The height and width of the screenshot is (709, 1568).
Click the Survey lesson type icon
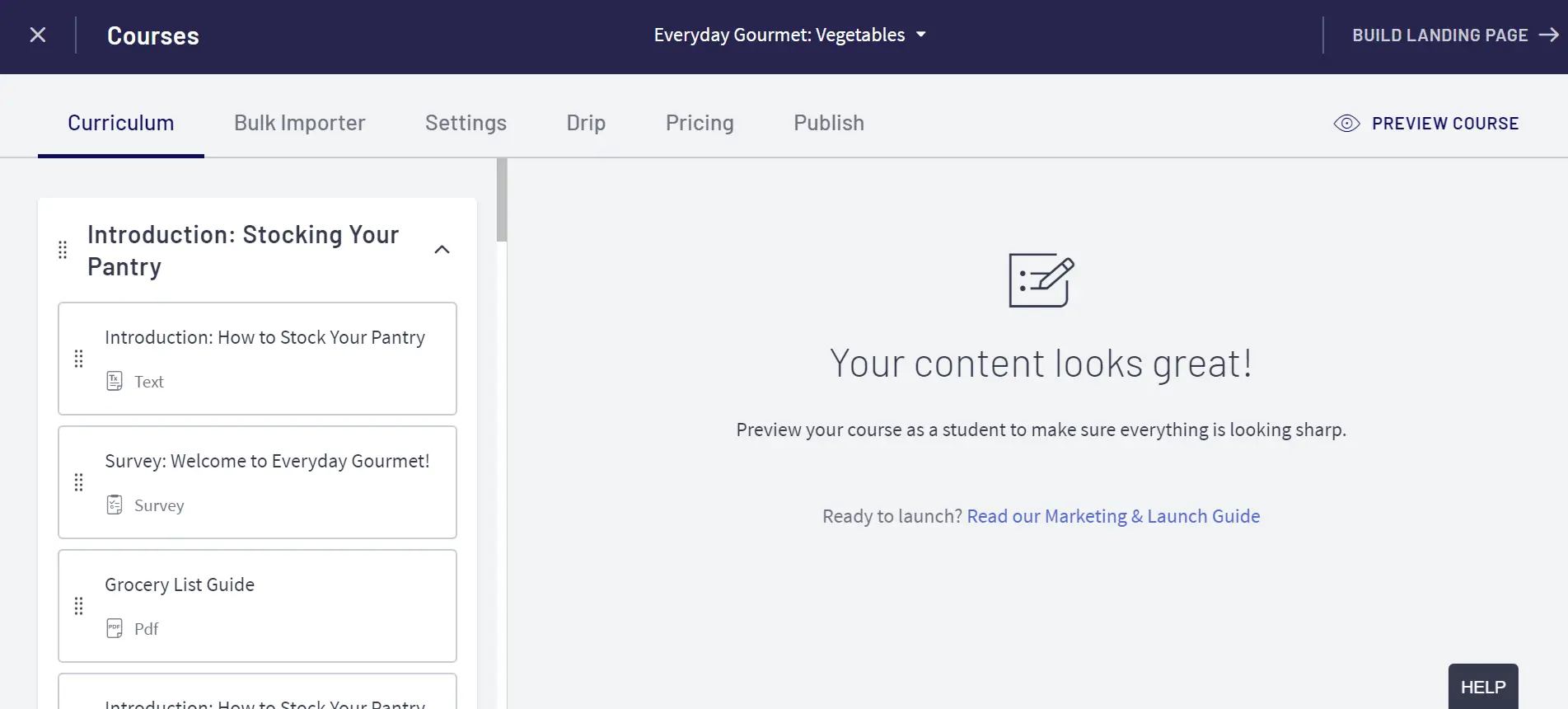115,505
